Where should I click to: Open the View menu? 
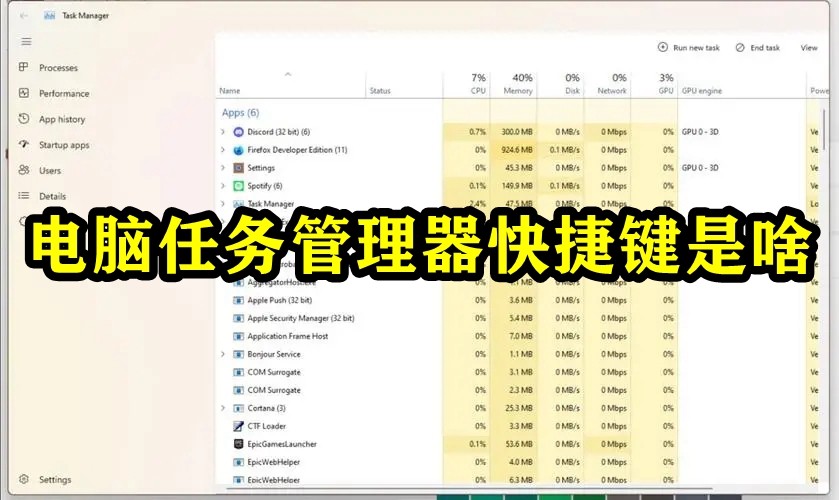[x=809, y=48]
